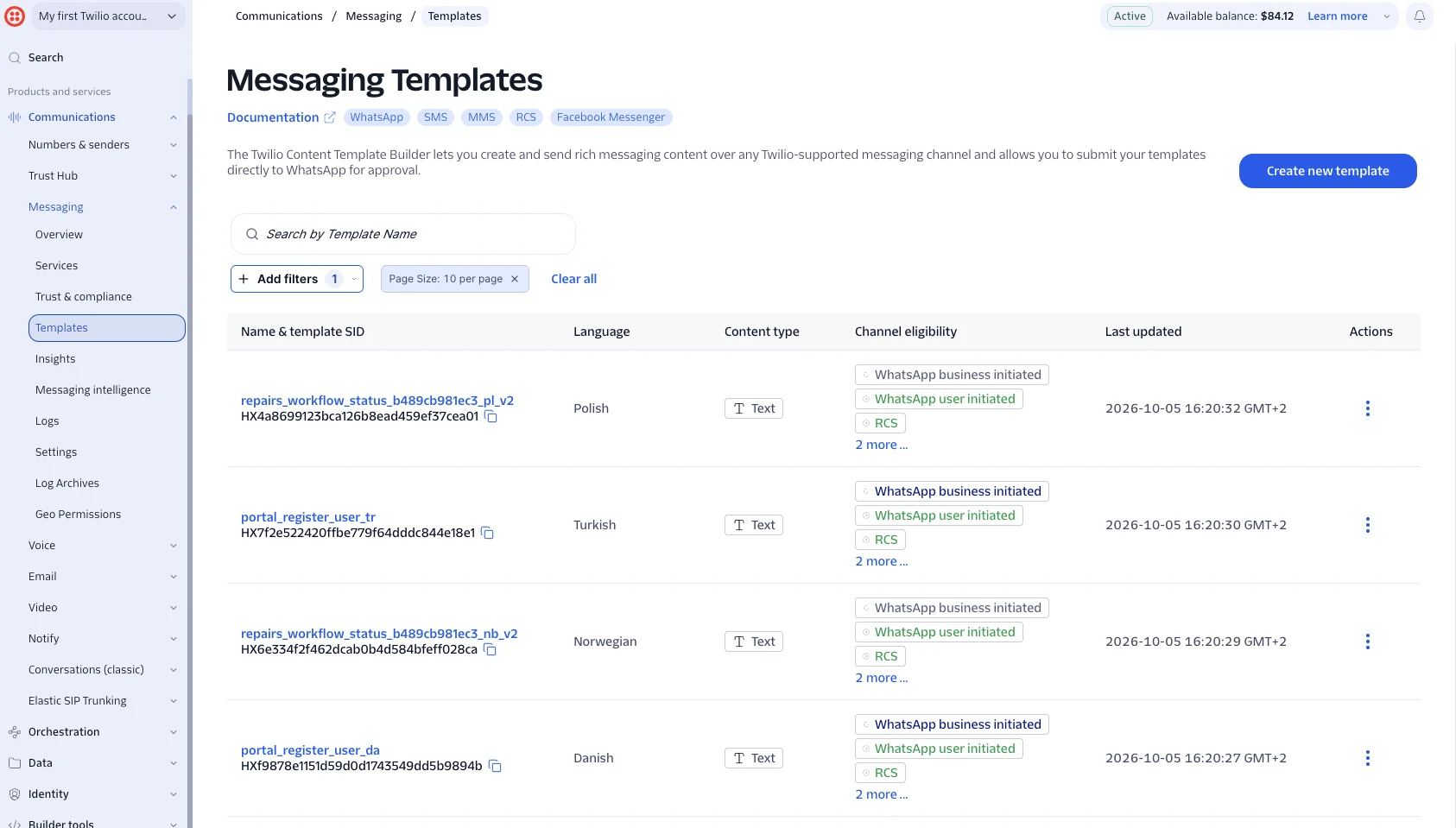The height and width of the screenshot is (828, 1456).
Task: Click the WhatsApp documentation tag
Action: 377,117
